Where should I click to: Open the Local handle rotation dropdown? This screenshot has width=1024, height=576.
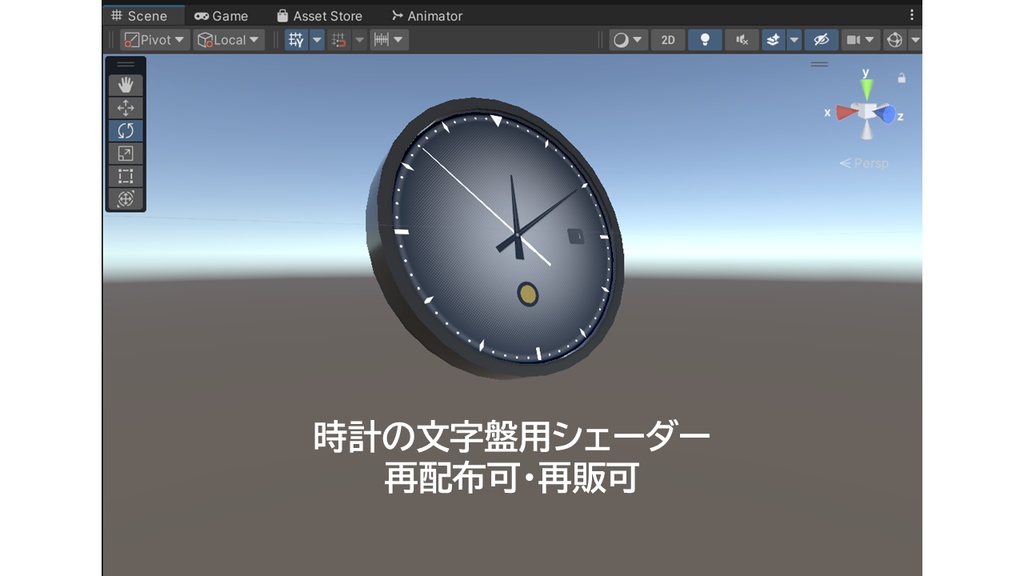pos(226,40)
